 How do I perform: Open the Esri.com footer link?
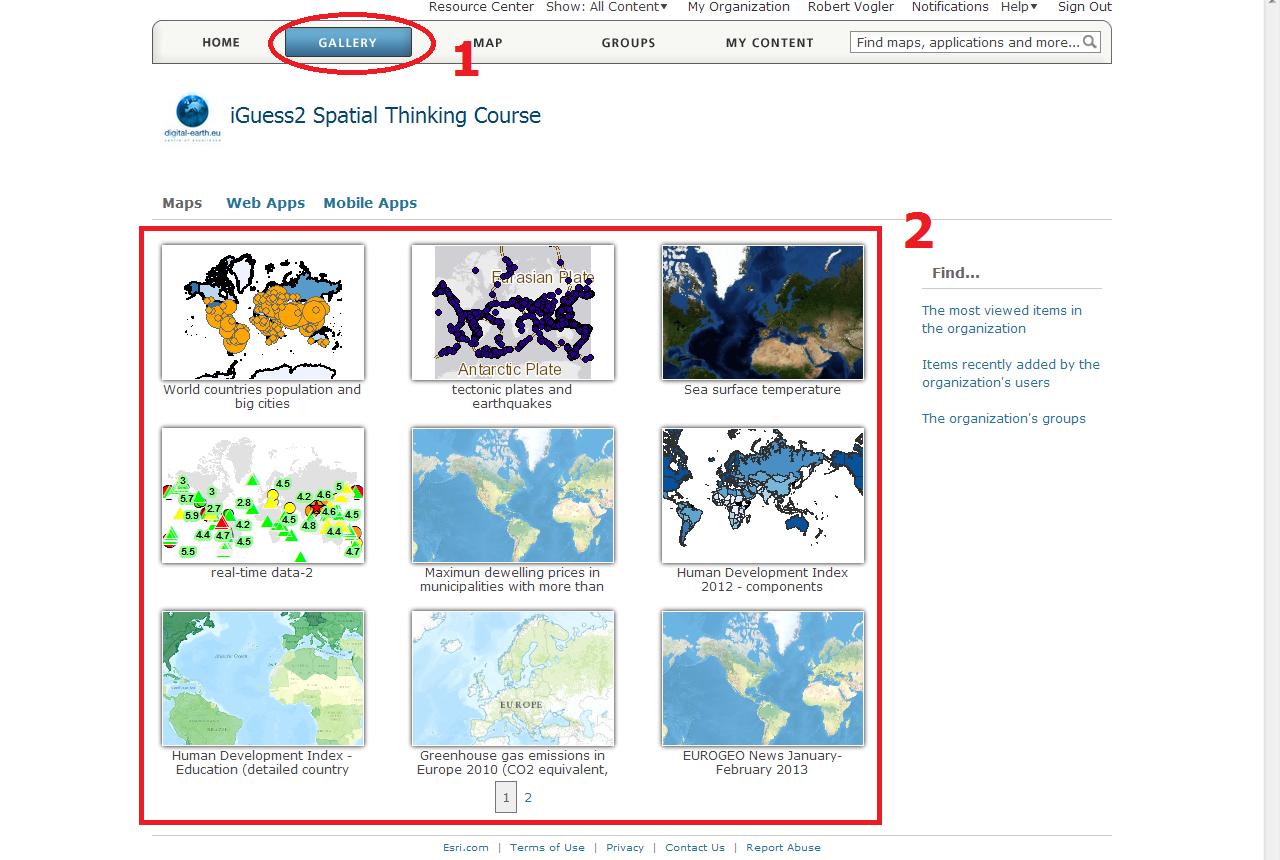[x=466, y=848]
